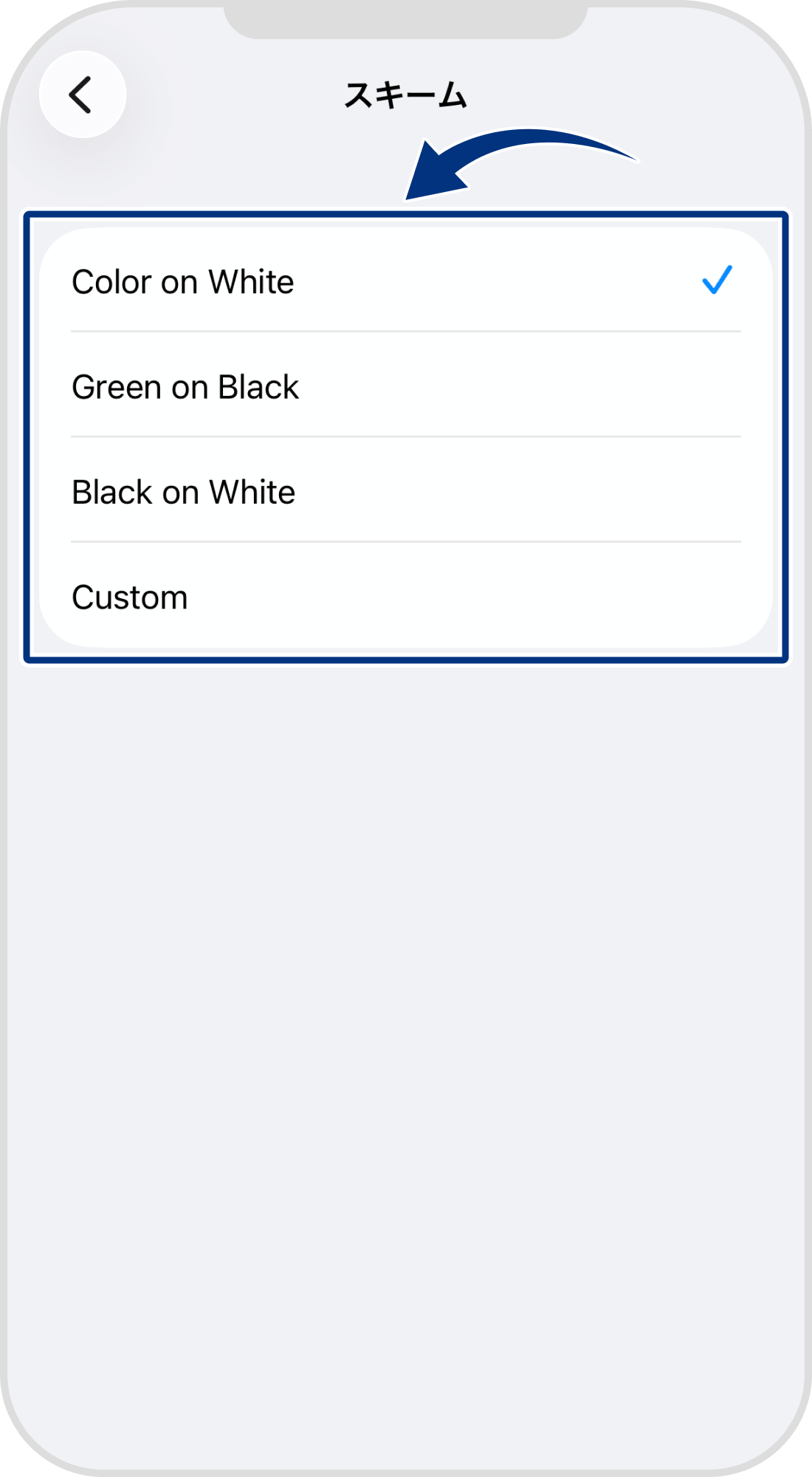The height and width of the screenshot is (1477, 812).
Task: Click the "Custom" text label
Action: coord(130,597)
